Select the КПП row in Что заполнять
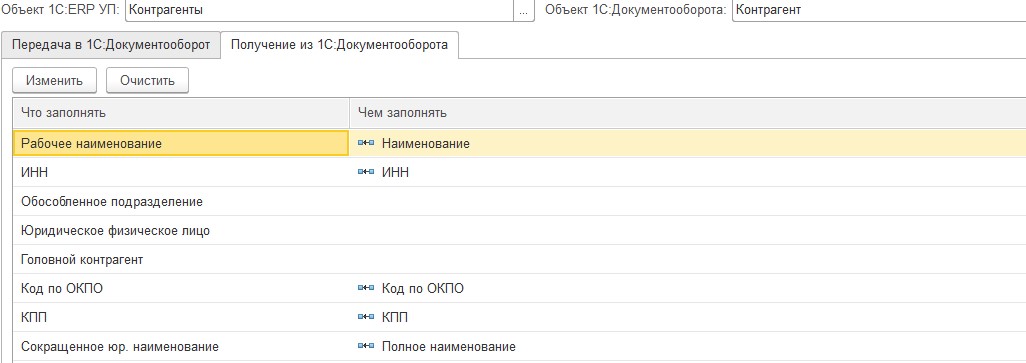 181,317
